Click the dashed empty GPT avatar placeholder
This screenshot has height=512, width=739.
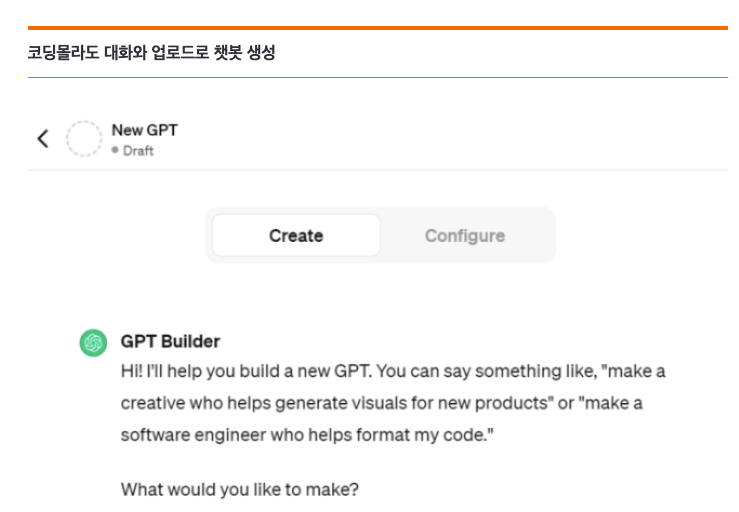click(84, 139)
